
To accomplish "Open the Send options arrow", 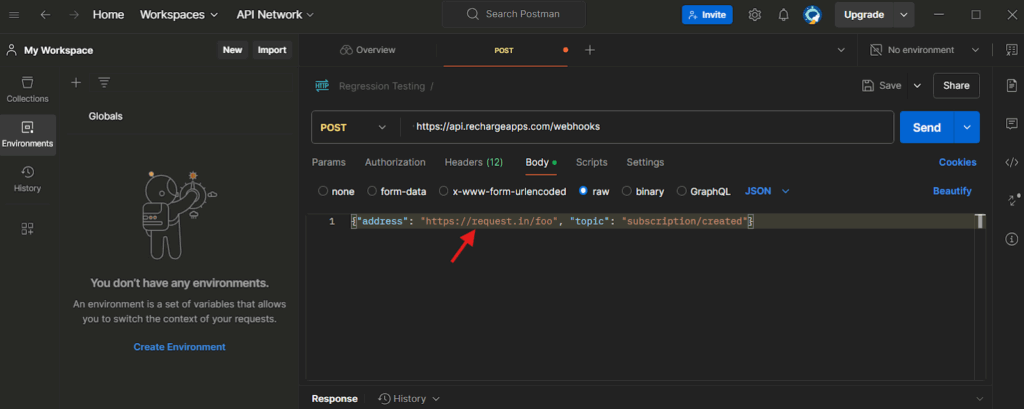I will [x=967, y=127].
